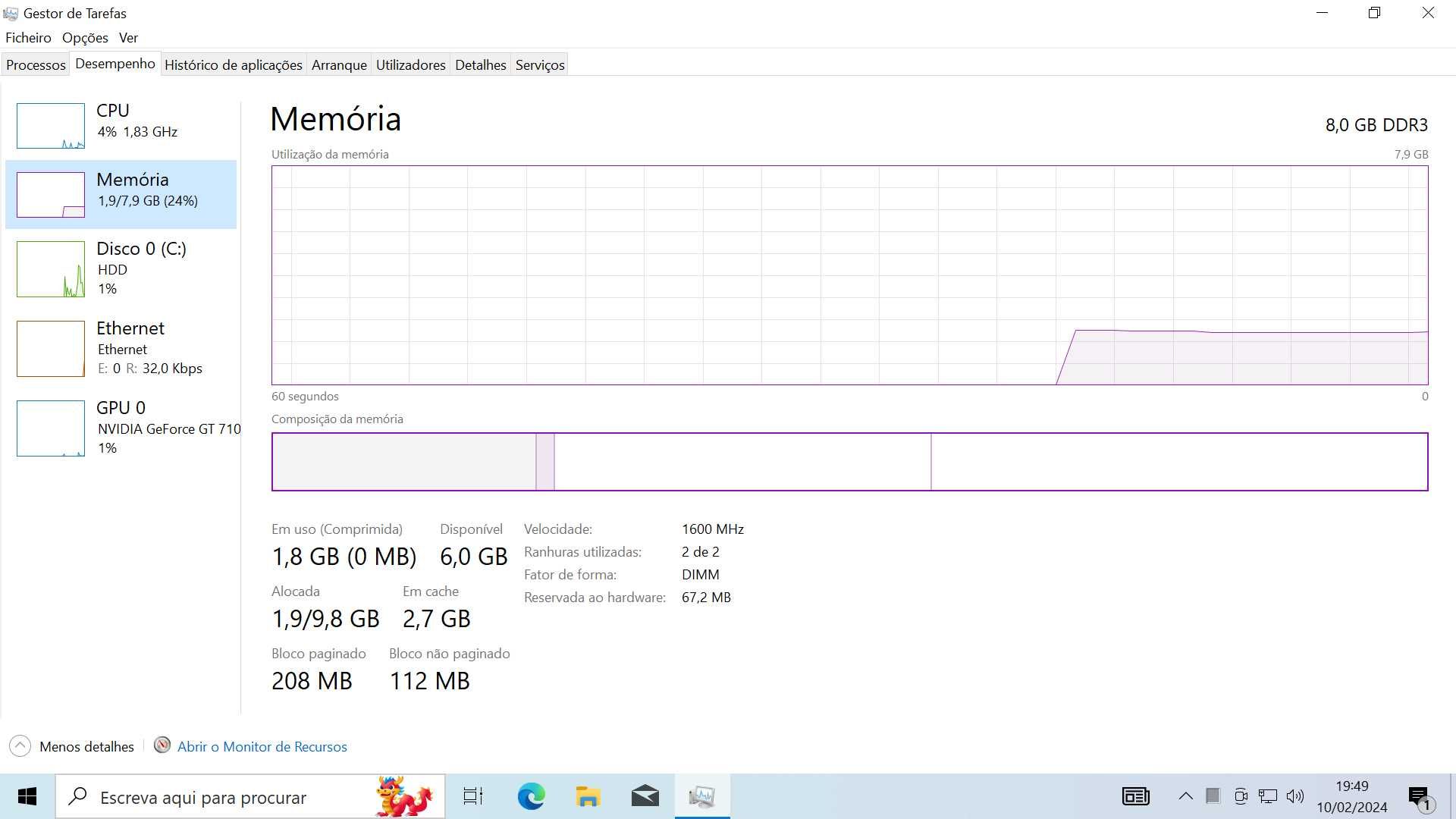Click the Meet Now camera tray icon
The width and height of the screenshot is (1456, 819).
[x=1241, y=796]
